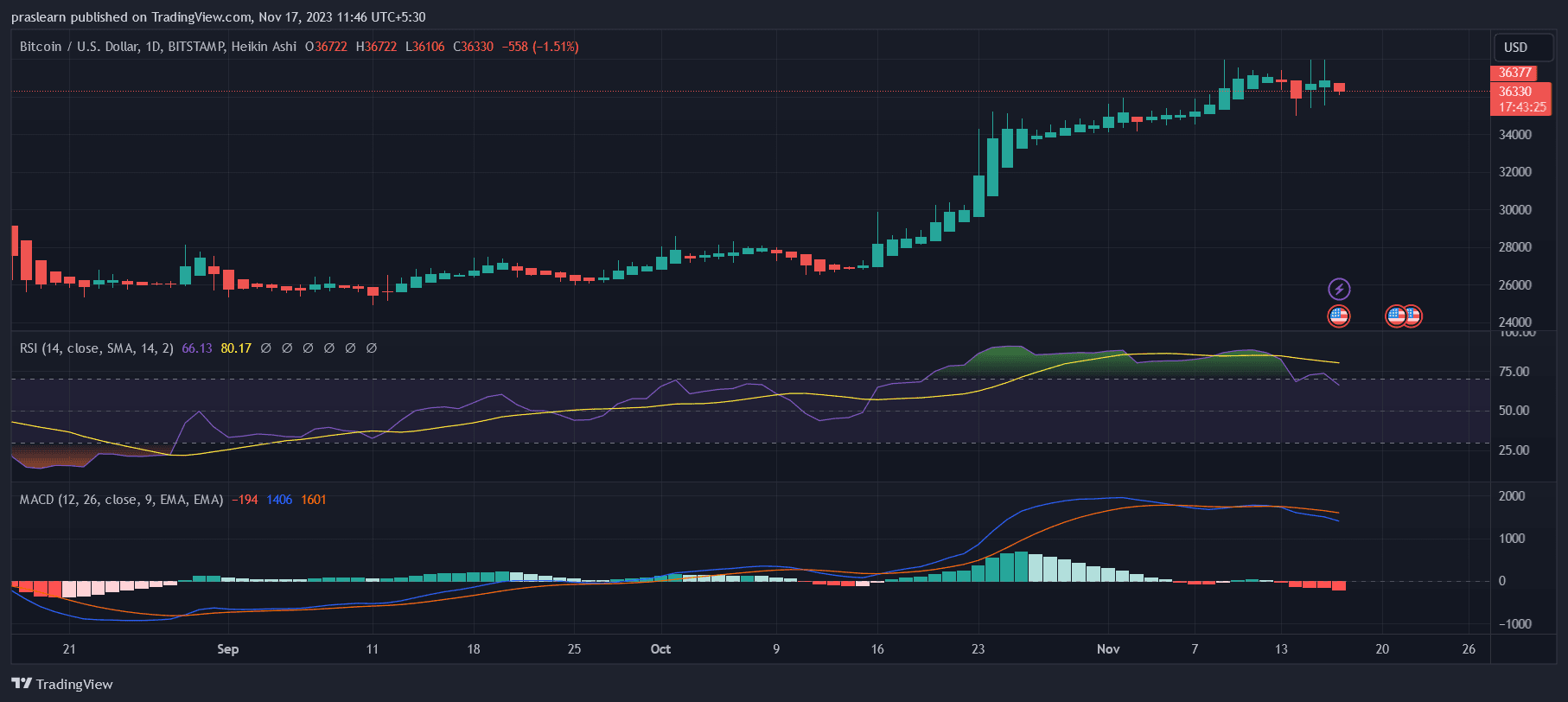Click the Nov label on the time axis

pos(1107,649)
